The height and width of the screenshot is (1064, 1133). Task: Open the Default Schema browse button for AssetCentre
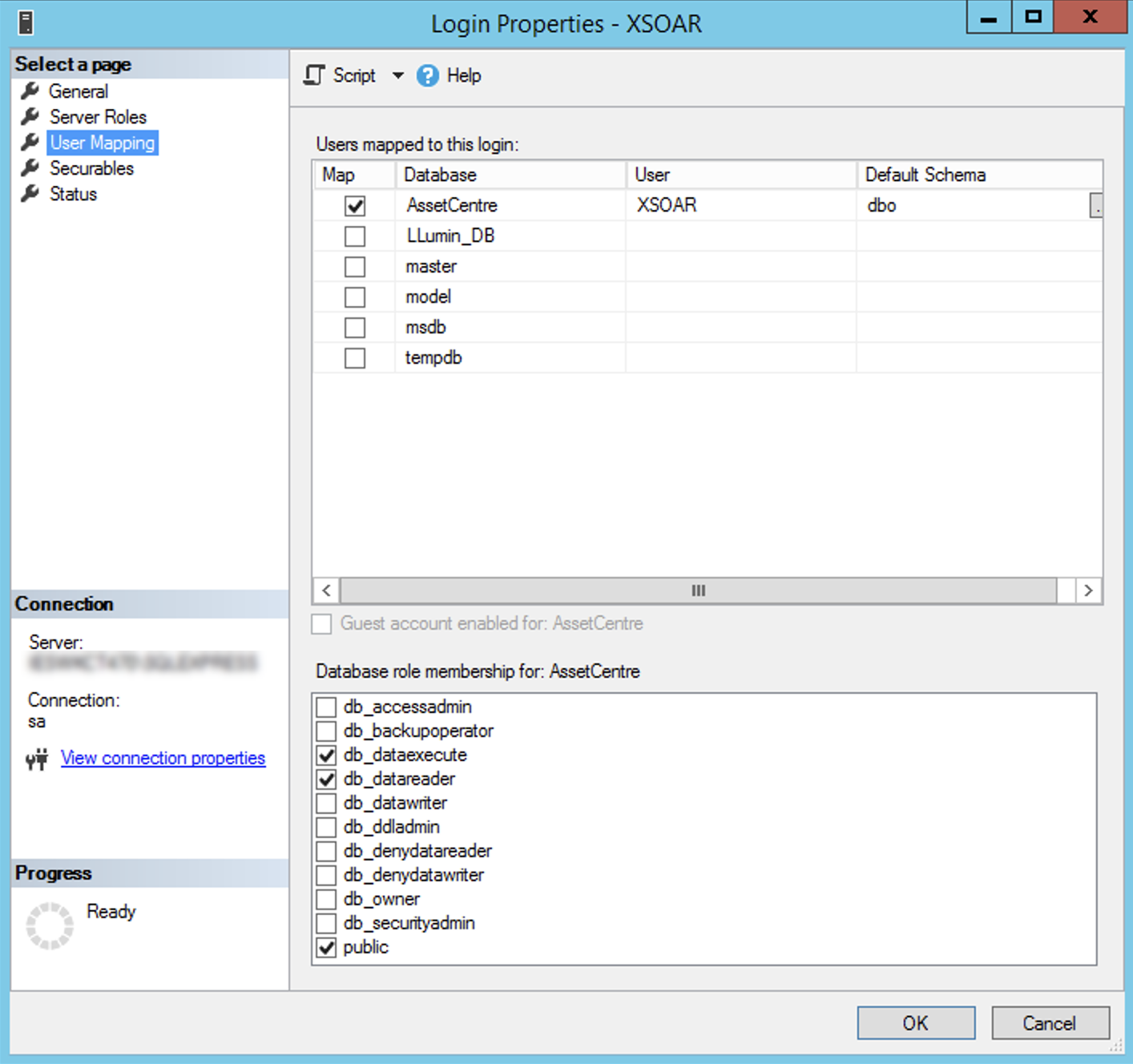(1095, 206)
